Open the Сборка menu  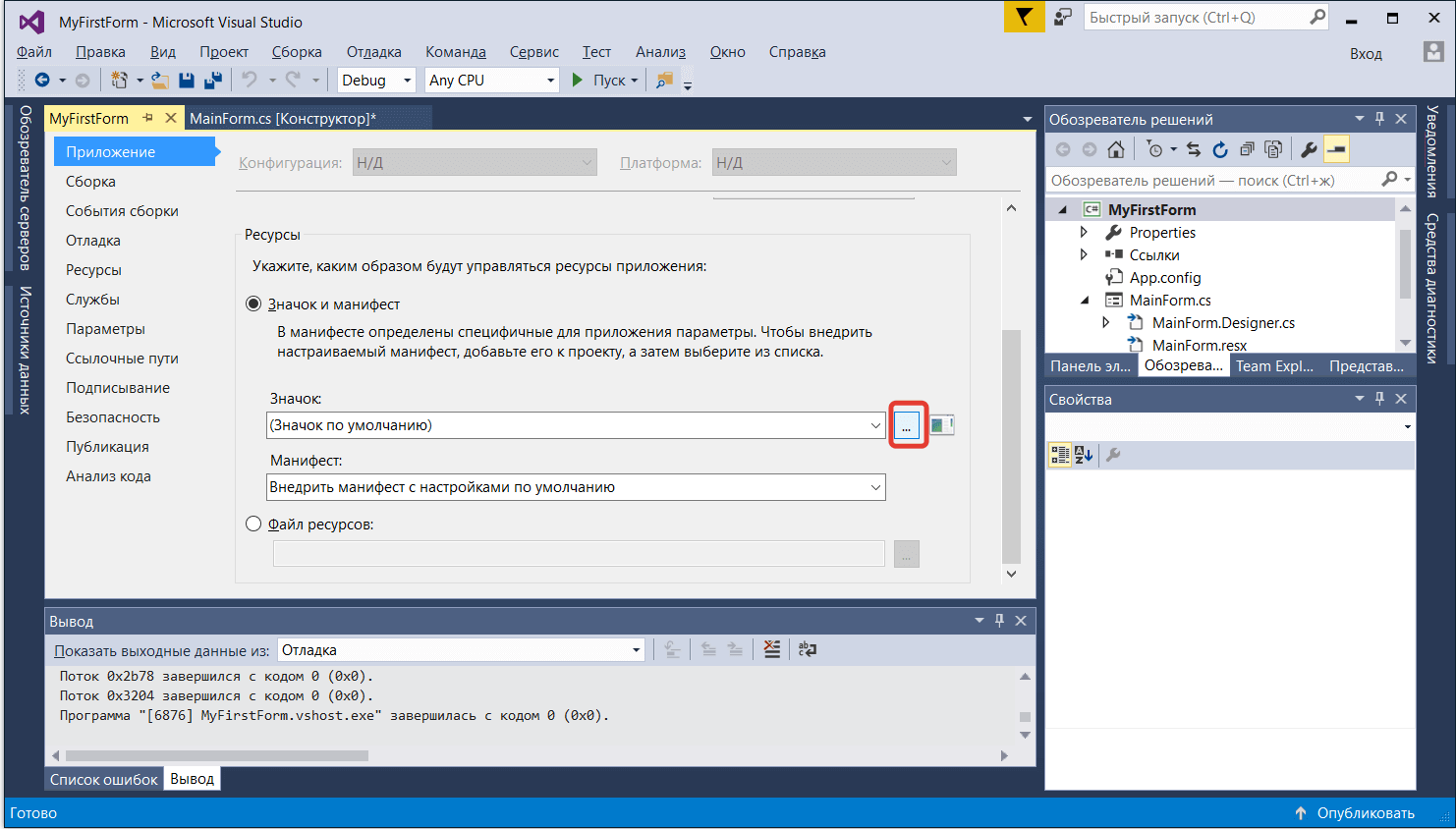(x=297, y=52)
